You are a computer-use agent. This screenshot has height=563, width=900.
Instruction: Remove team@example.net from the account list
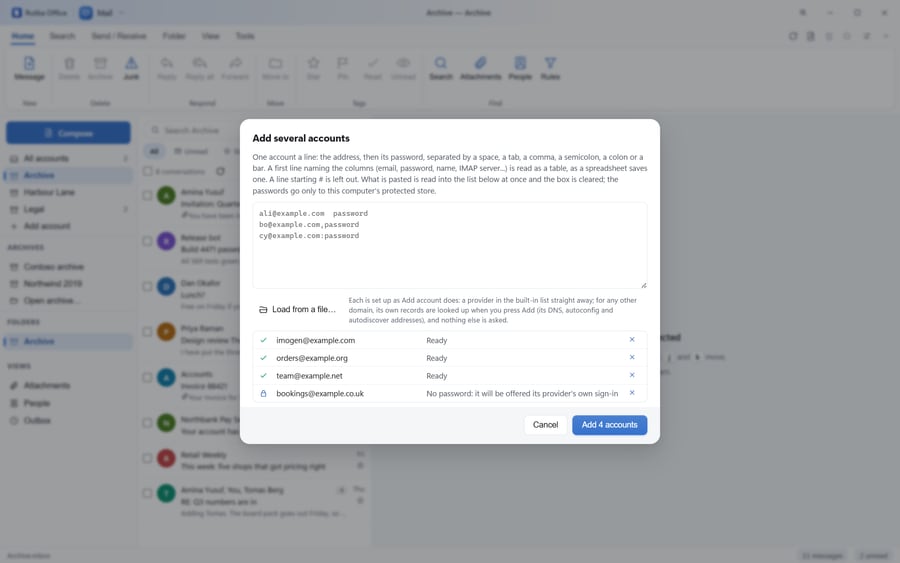click(632, 375)
